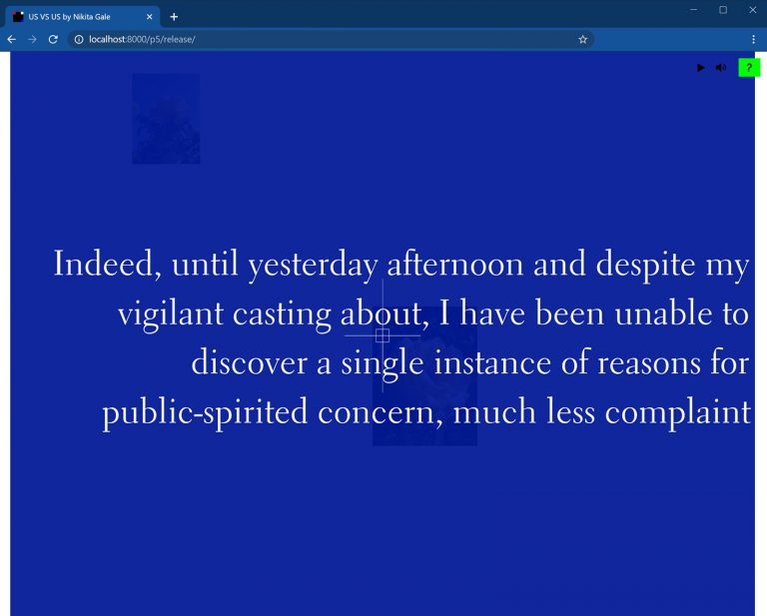Go back with the browser back arrow
Screen dimensions: 767x616
coord(12,39)
